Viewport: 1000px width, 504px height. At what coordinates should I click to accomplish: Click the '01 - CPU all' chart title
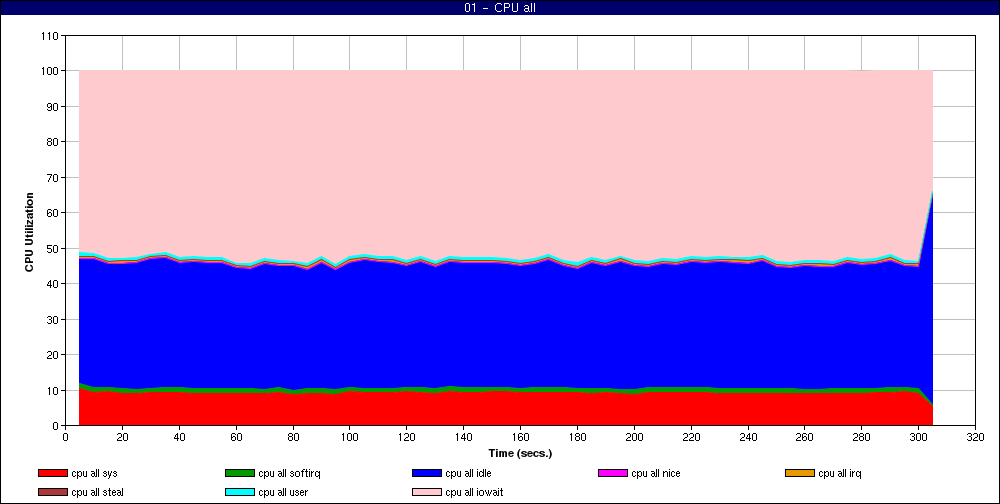(500, 8)
